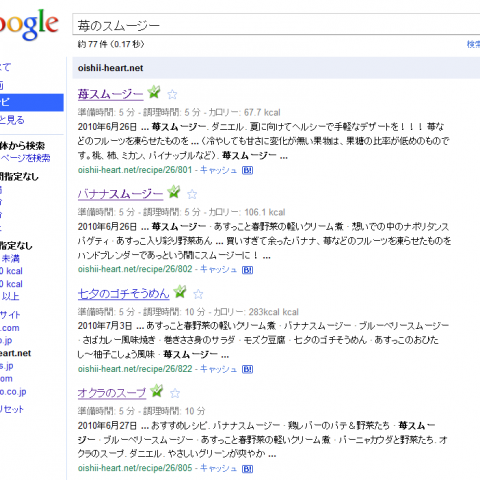Select the highlighted レシピ sidebar item
The image size is (480, 480).
tap(32, 102)
